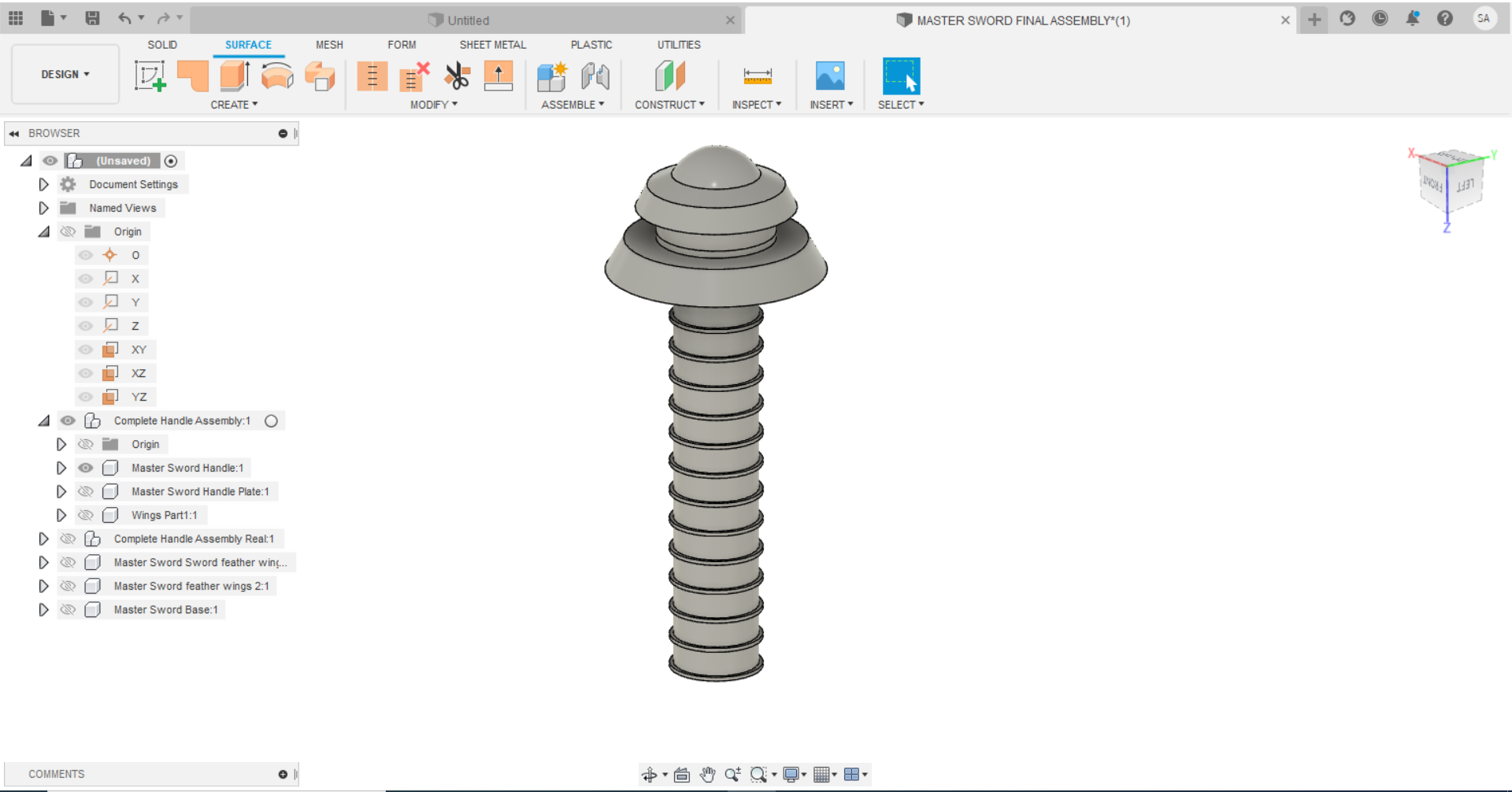This screenshot has width=1512, height=792.
Task: Open the data panel grid icon
Action: [16, 18]
